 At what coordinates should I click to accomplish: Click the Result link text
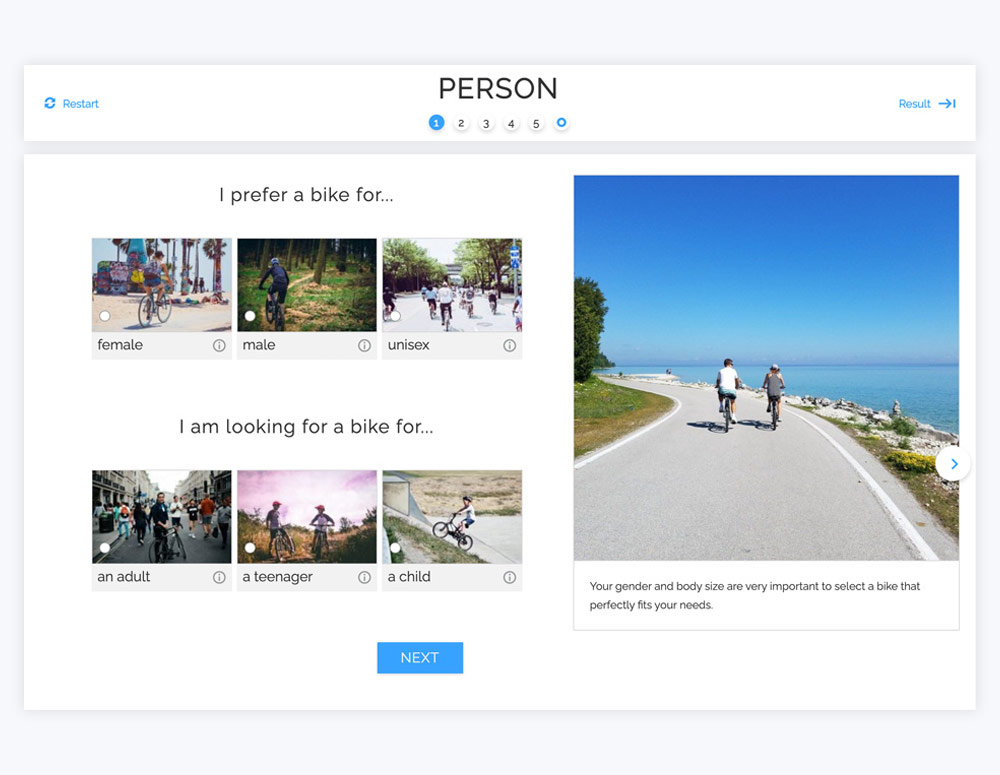point(914,104)
